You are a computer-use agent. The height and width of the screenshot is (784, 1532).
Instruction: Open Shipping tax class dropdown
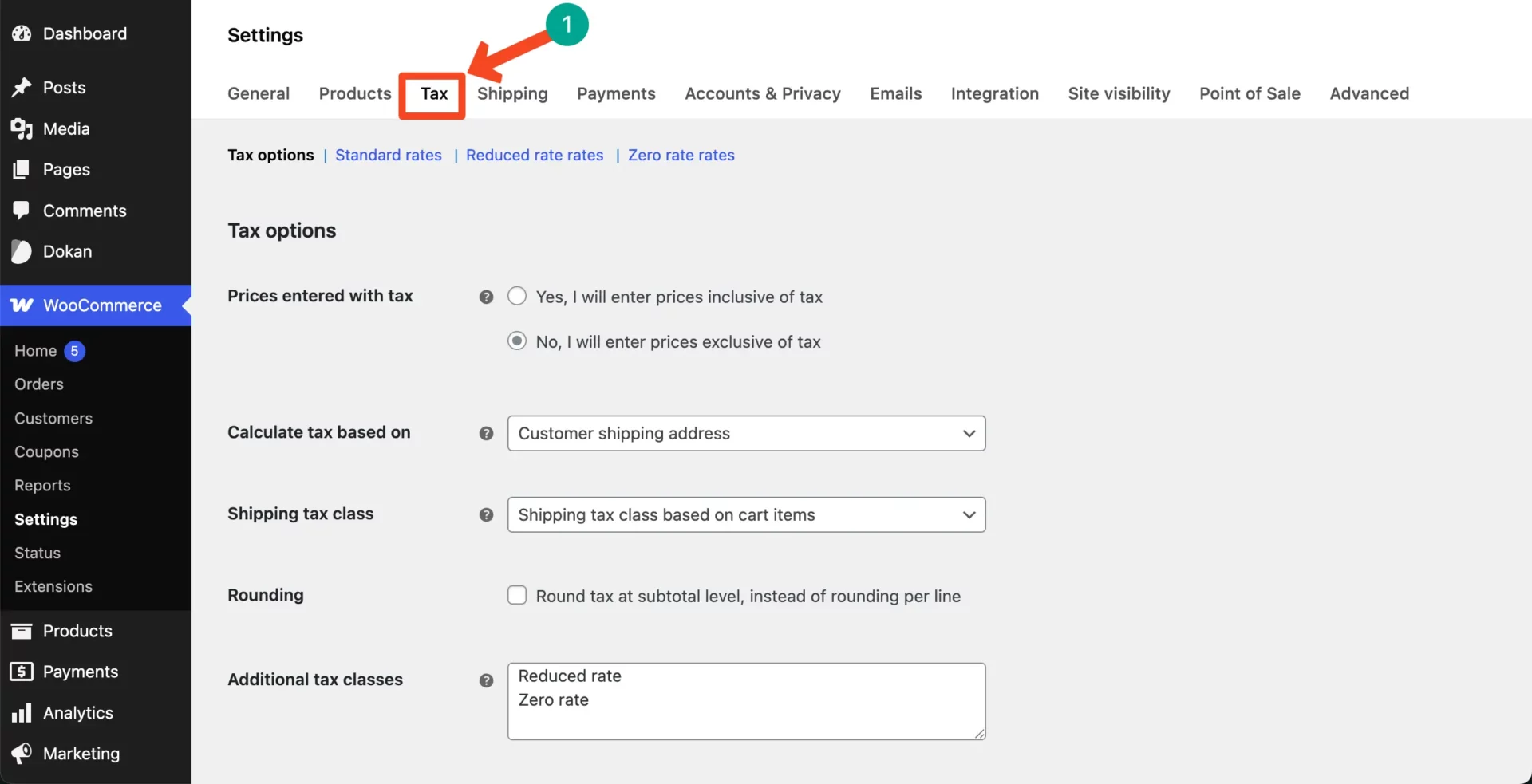point(746,514)
